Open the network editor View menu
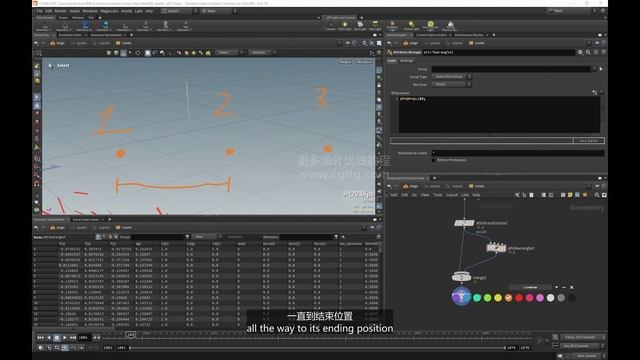The height and width of the screenshot is (360, 640). click(425, 195)
